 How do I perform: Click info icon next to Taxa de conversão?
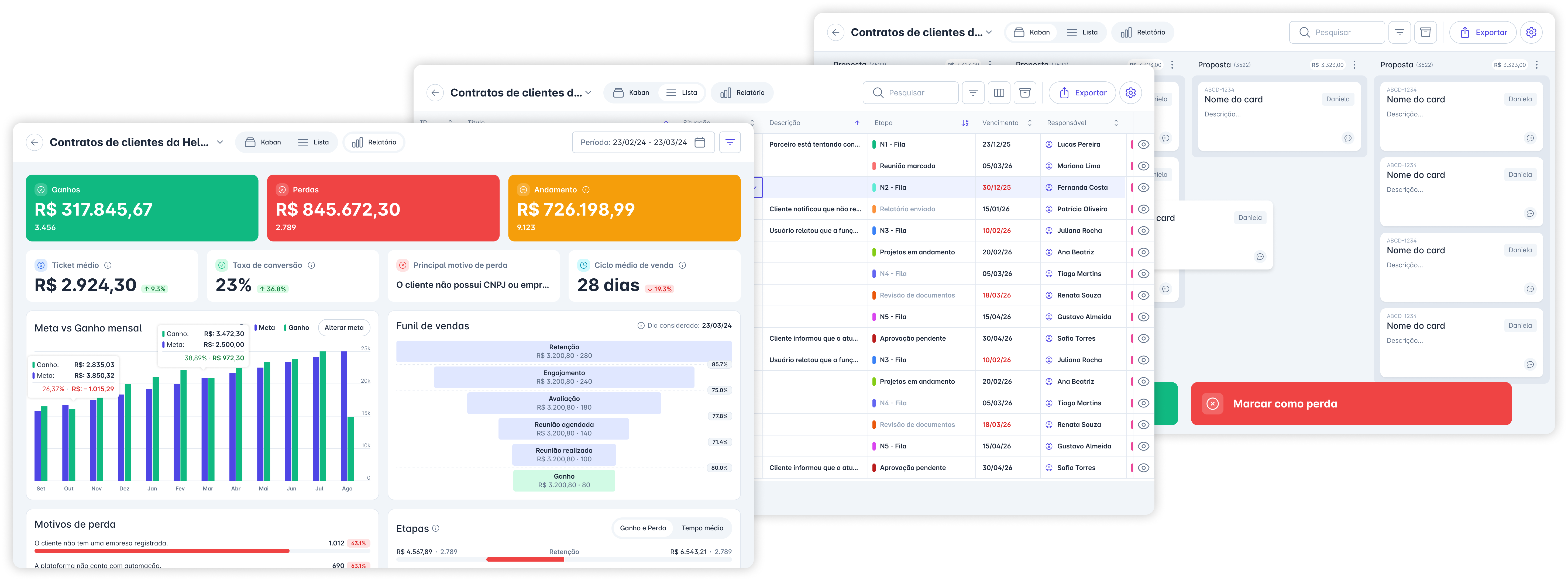click(311, 265)
